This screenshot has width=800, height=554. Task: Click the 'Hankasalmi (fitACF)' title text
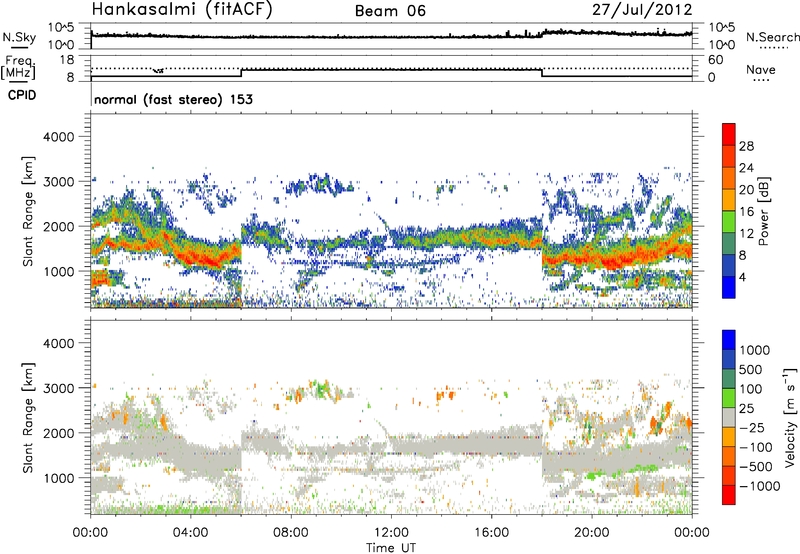pos(182,9)
